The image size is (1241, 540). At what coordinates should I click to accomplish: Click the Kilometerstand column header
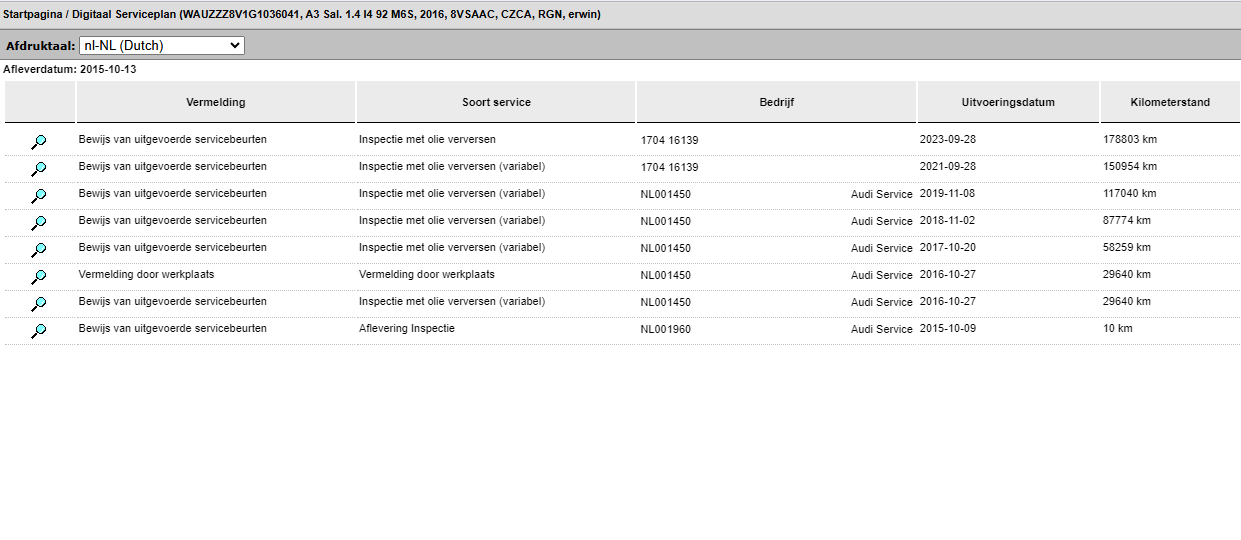[x=1170, y=102]
